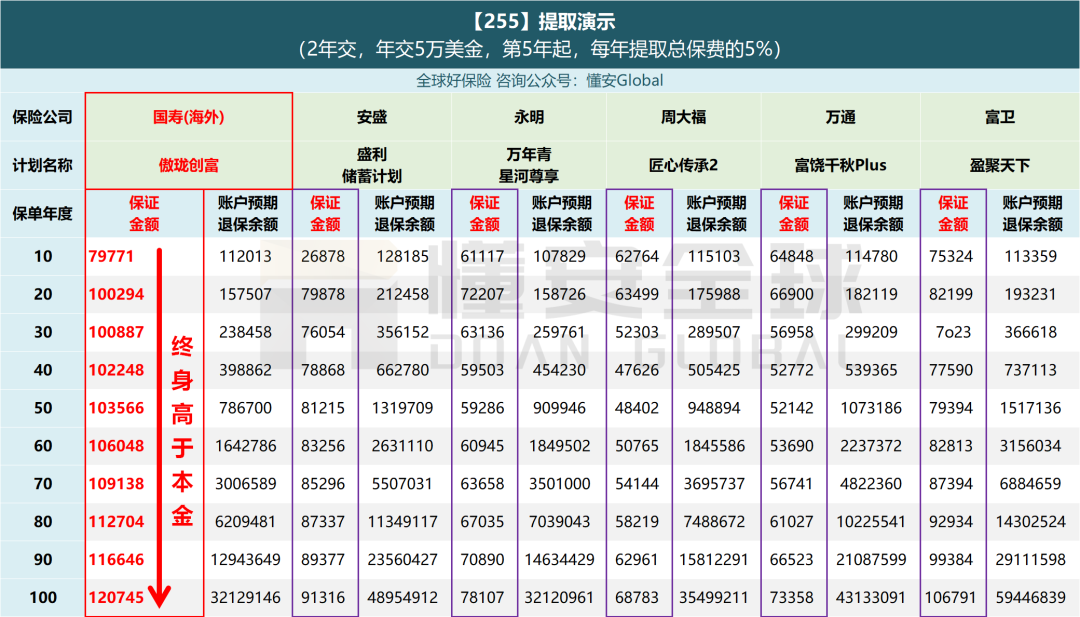The height and width of the screenshot is (617, 1080).
Task: Click the 周大福 company header
Action: (684, 117)
